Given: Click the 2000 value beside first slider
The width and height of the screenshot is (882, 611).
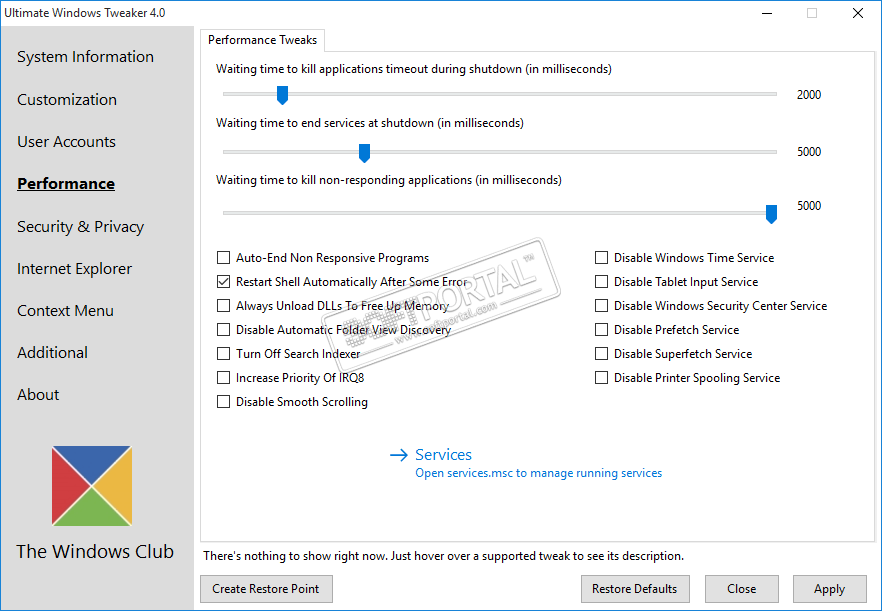Looking at the screenshot, I should pos(809,95).
